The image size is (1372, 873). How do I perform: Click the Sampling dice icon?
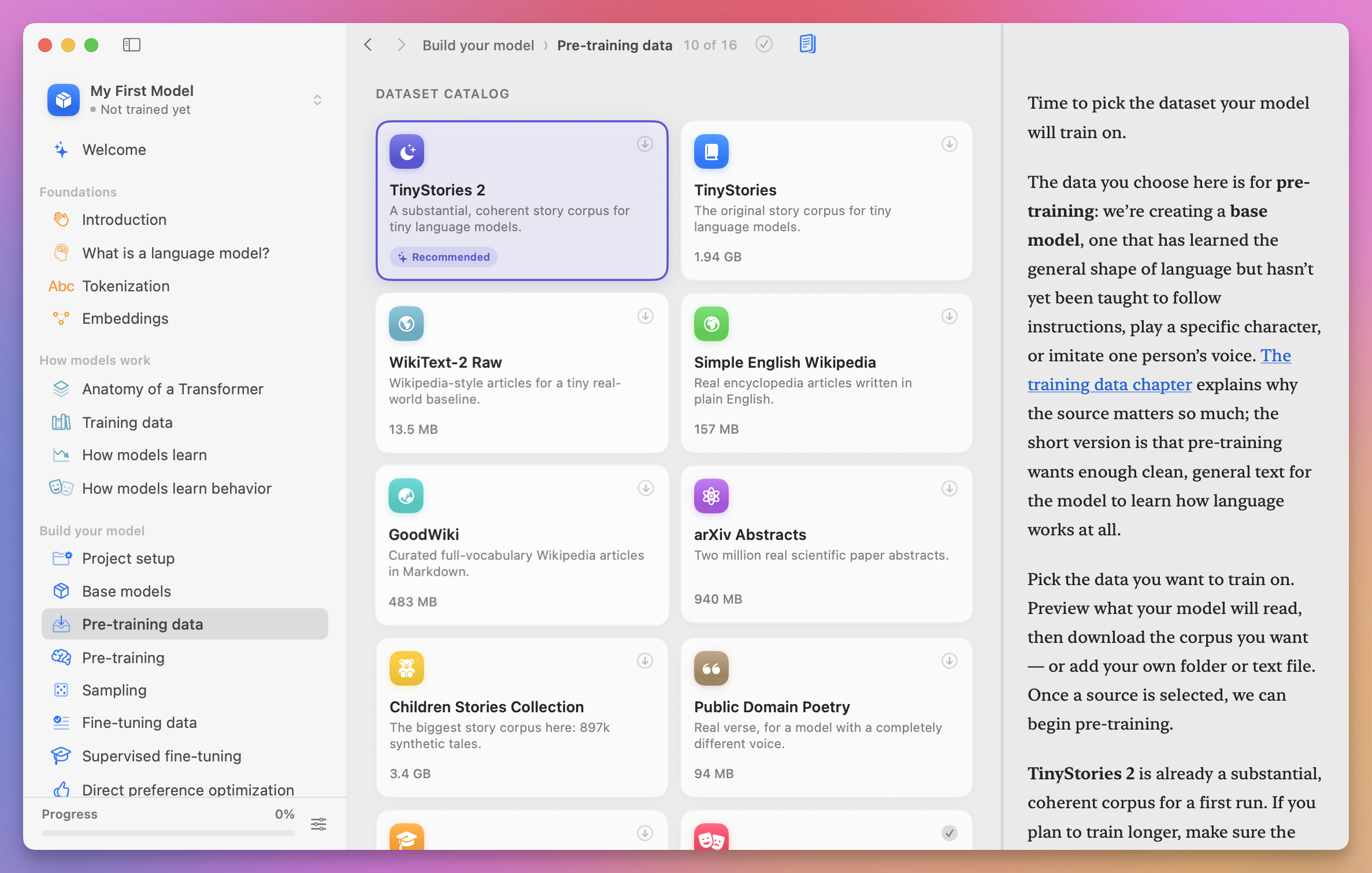61,690
